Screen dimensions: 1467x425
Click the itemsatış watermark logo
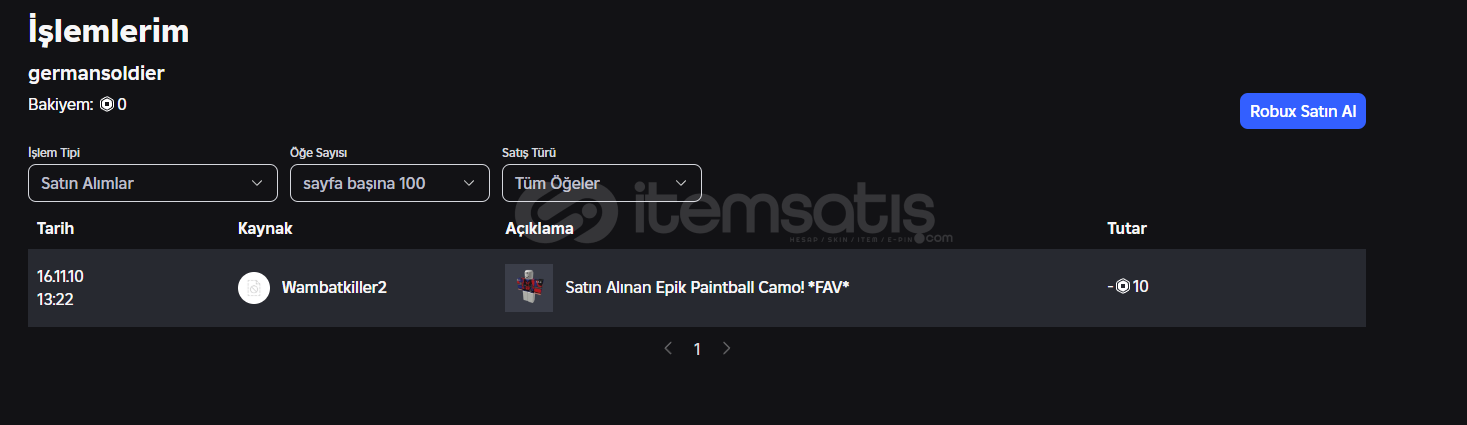(733, 212)
